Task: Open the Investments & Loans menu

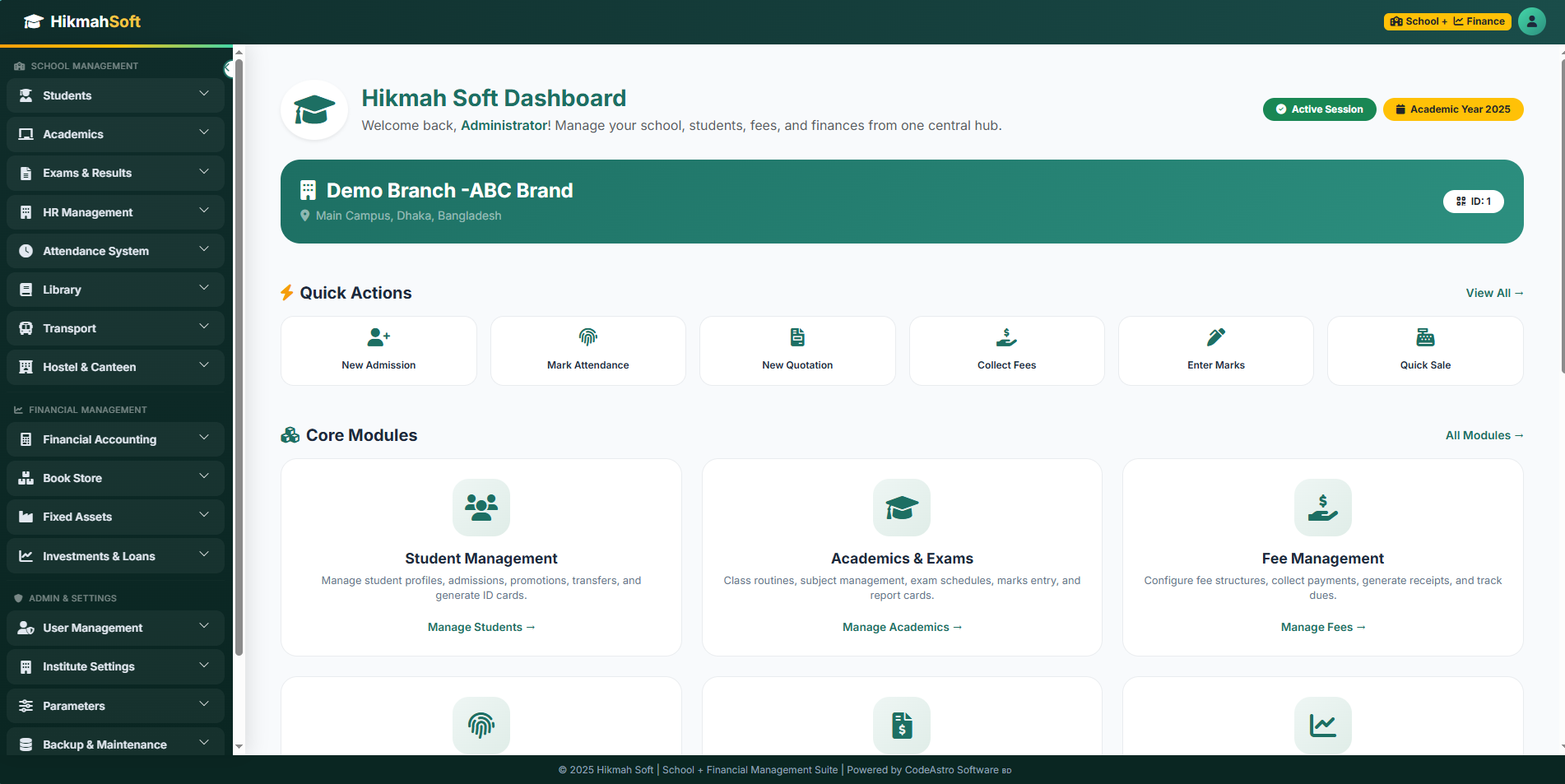Action: click(115, 556)
